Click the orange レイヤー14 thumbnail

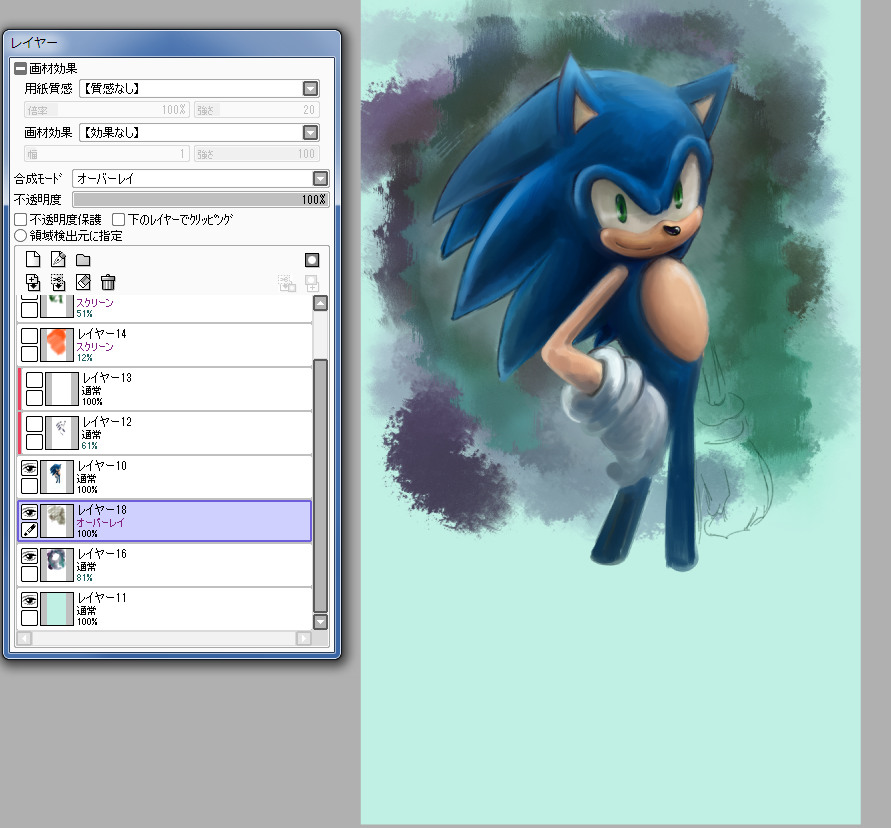click(x=57, y=345)
